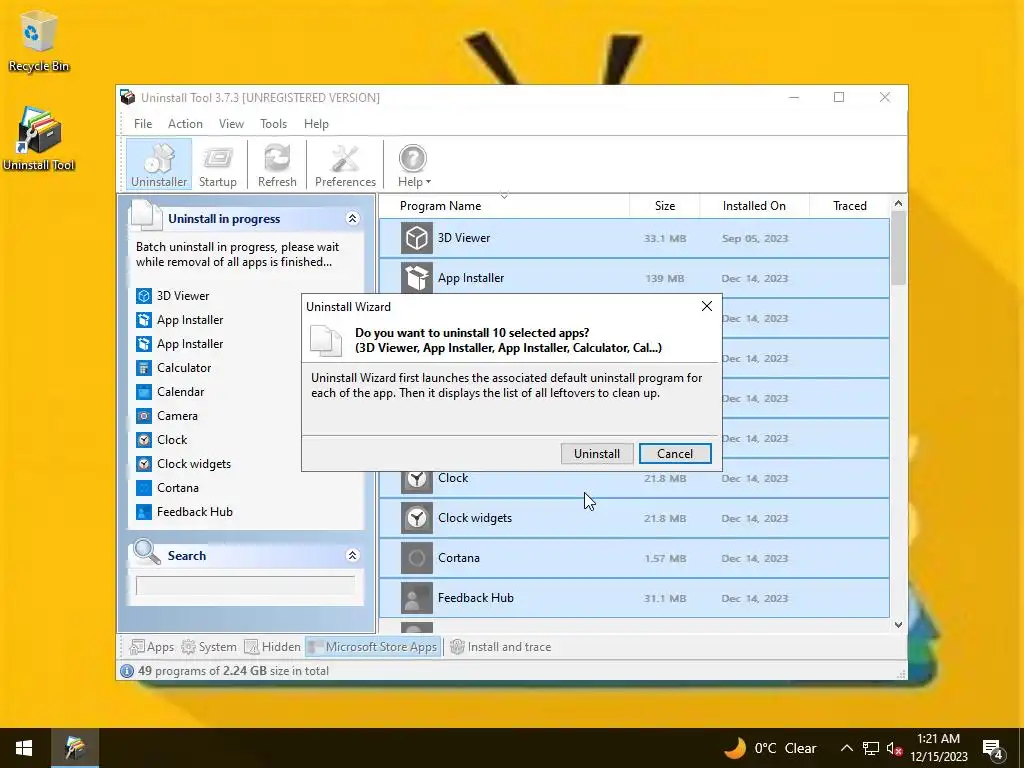
Task: Switch to the Apps tab
Action: pyautogui.click(x=152, y=647)
